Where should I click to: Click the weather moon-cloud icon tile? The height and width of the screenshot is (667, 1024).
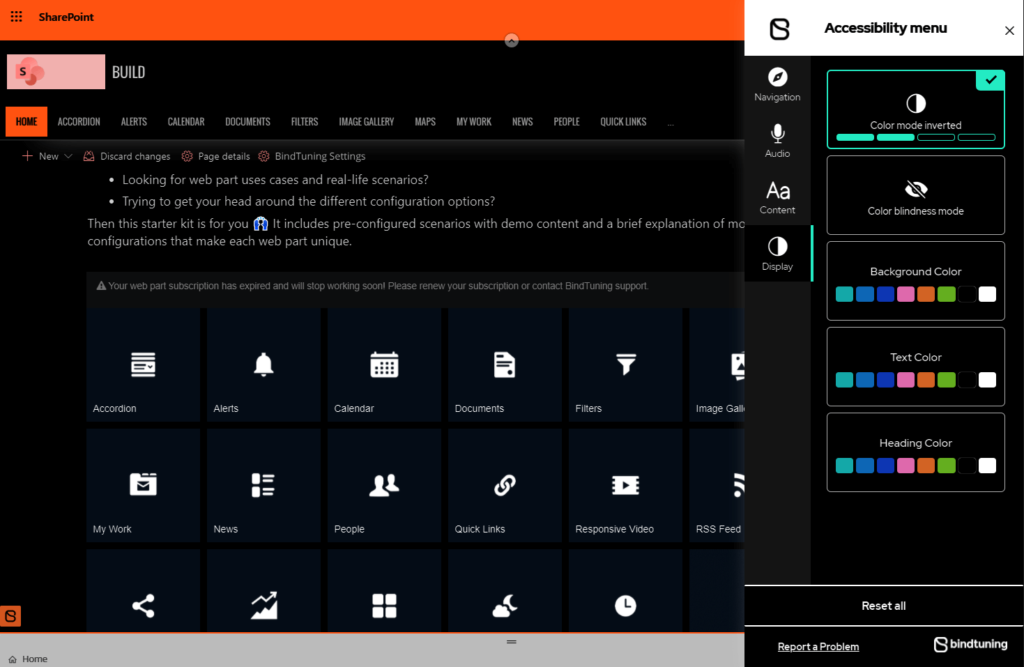[x=505, y=591]
